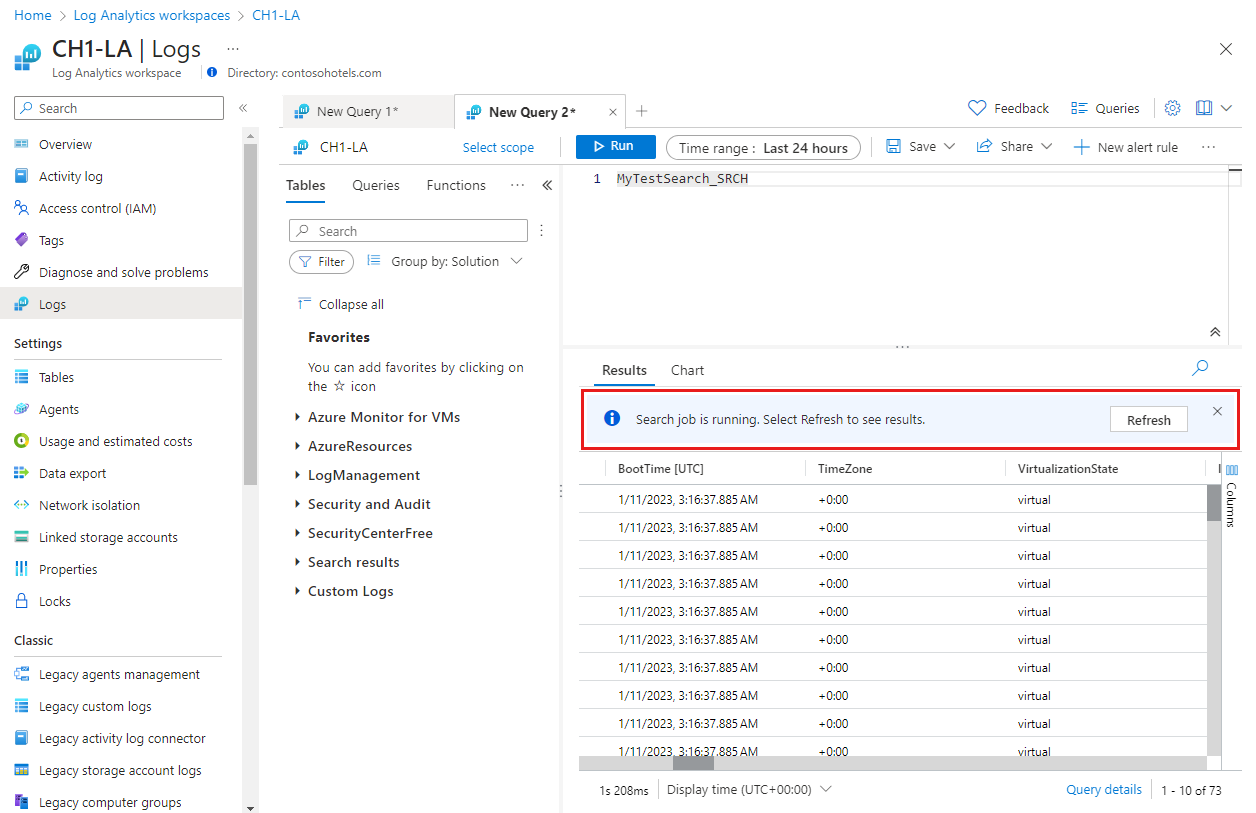Run the current query
This screenshot has width=1256, height=813.
click(x=615, y=147)
